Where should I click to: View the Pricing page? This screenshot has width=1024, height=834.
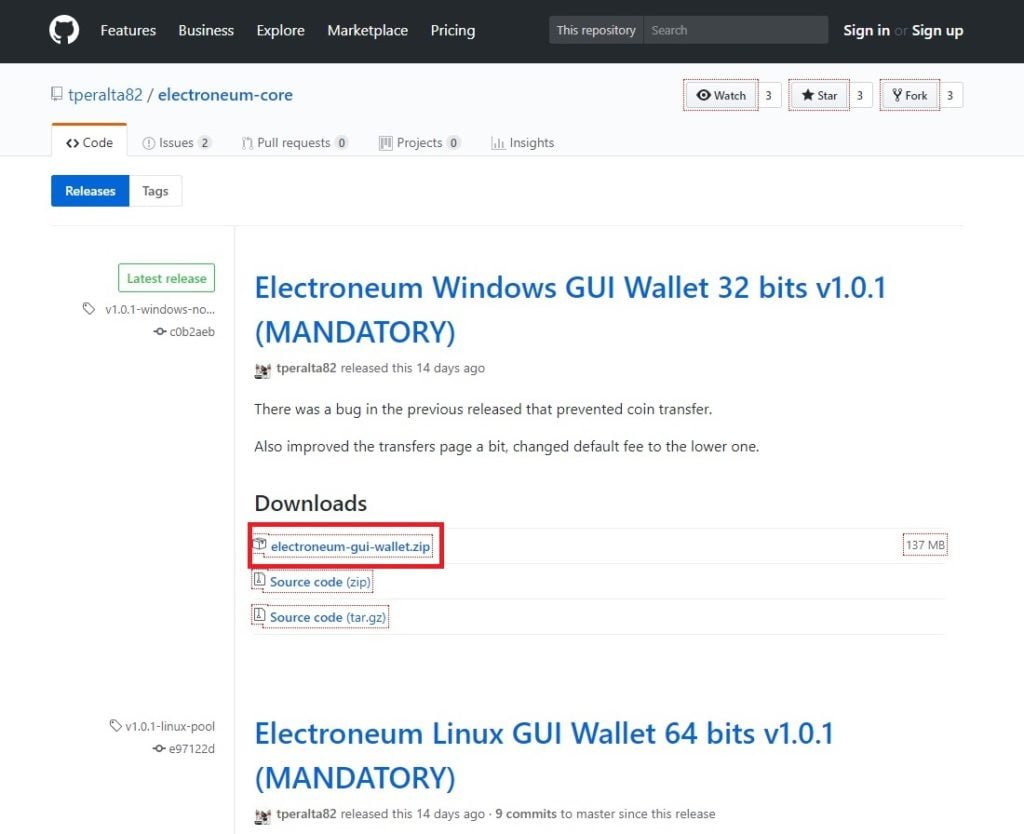click(453, 30)
